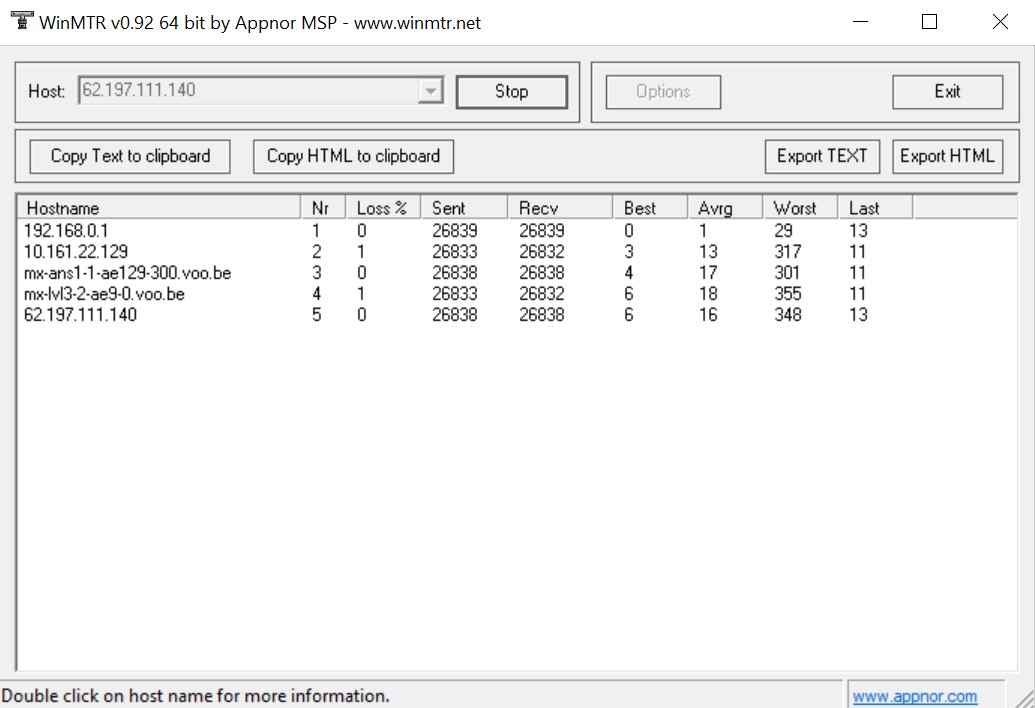Grab the window size grip corner
This screenshot has width=1035, height=708.
(x=1024, y=698)
